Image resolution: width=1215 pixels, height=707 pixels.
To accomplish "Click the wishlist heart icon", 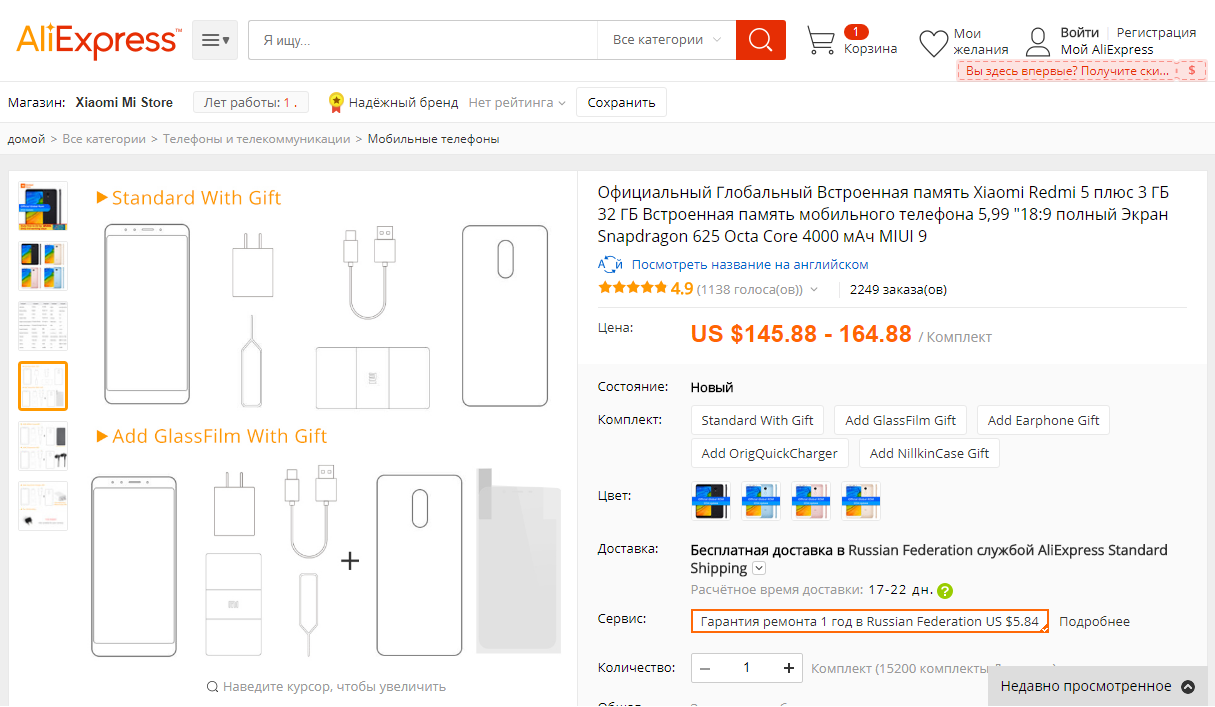I will (x=933, y=42).
